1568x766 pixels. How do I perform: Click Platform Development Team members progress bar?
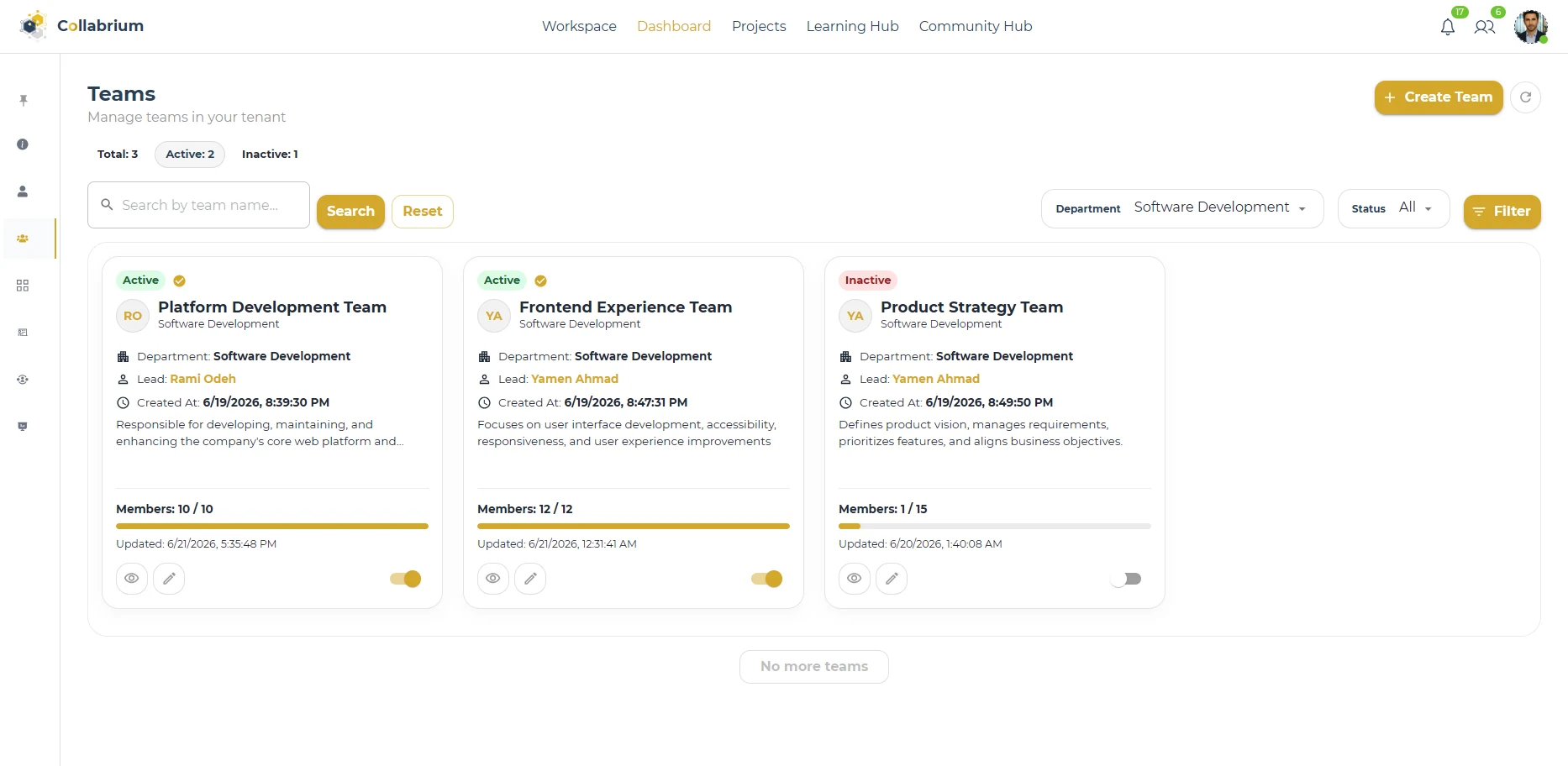[x=272, y=527]
